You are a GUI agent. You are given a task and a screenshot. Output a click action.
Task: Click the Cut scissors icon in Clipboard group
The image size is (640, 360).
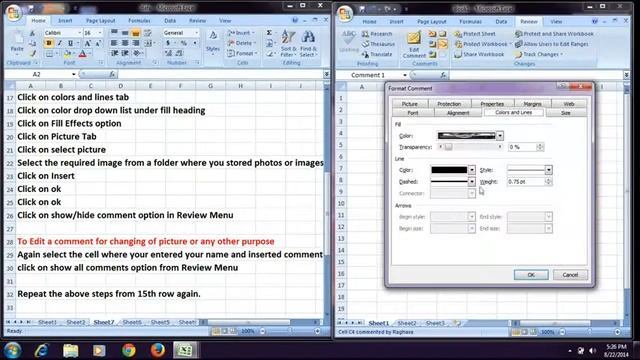[x=33, y=33]
